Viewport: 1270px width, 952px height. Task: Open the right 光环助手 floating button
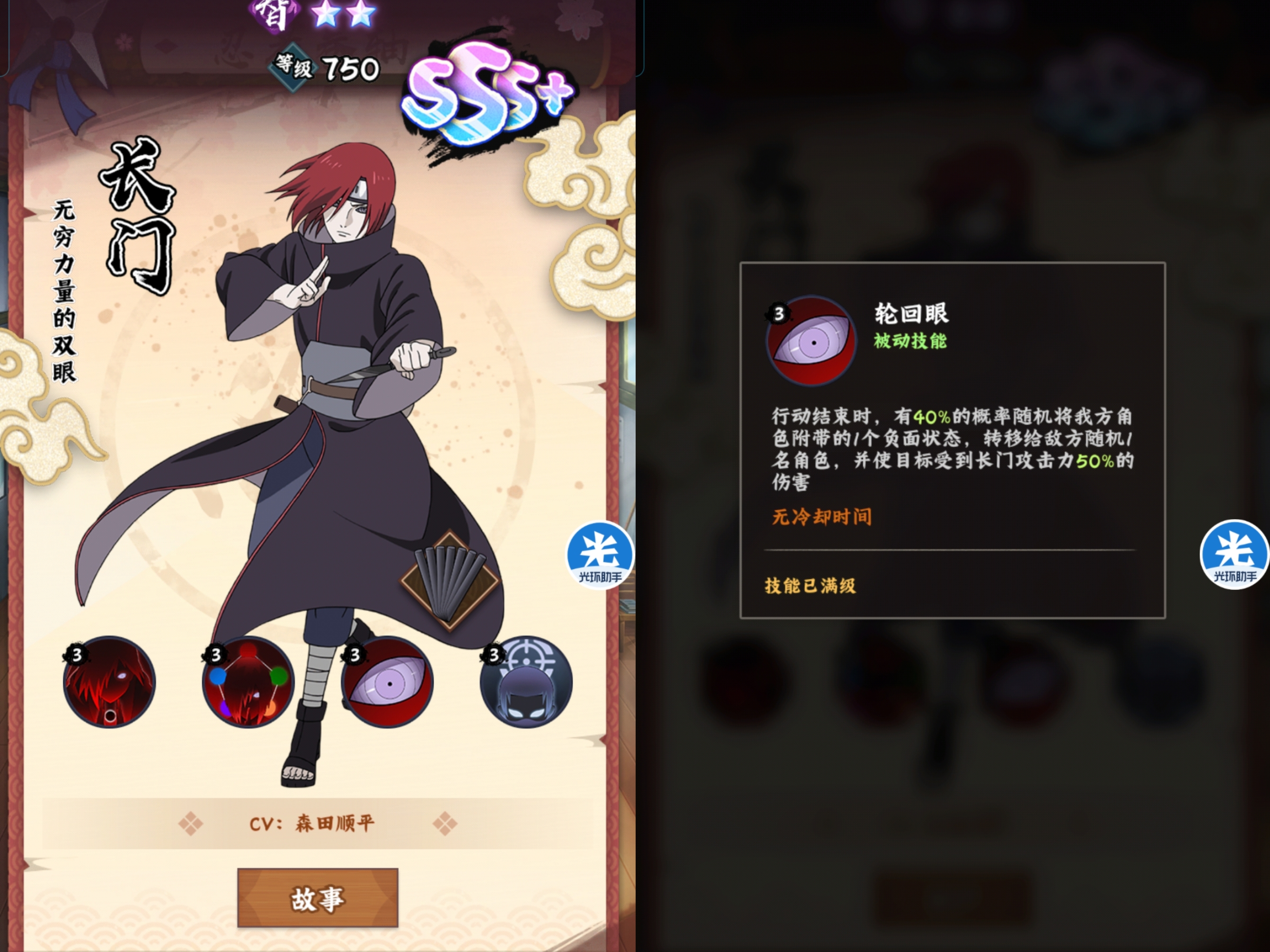[x=1234, y=554]
